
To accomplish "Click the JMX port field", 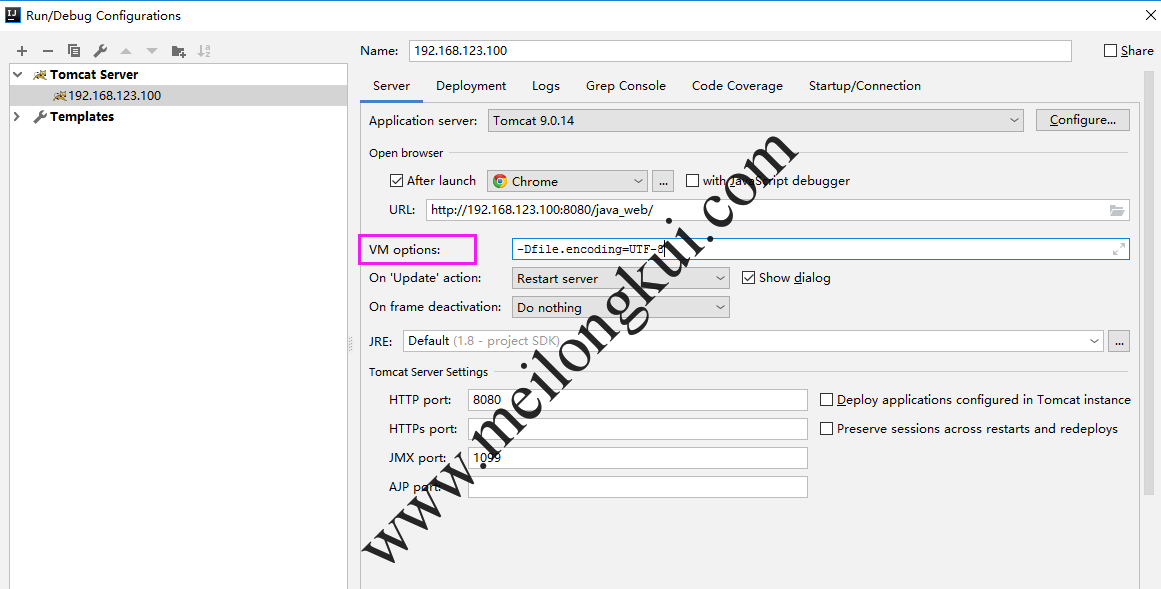I will pyautogui.click(x=638, y=458).
